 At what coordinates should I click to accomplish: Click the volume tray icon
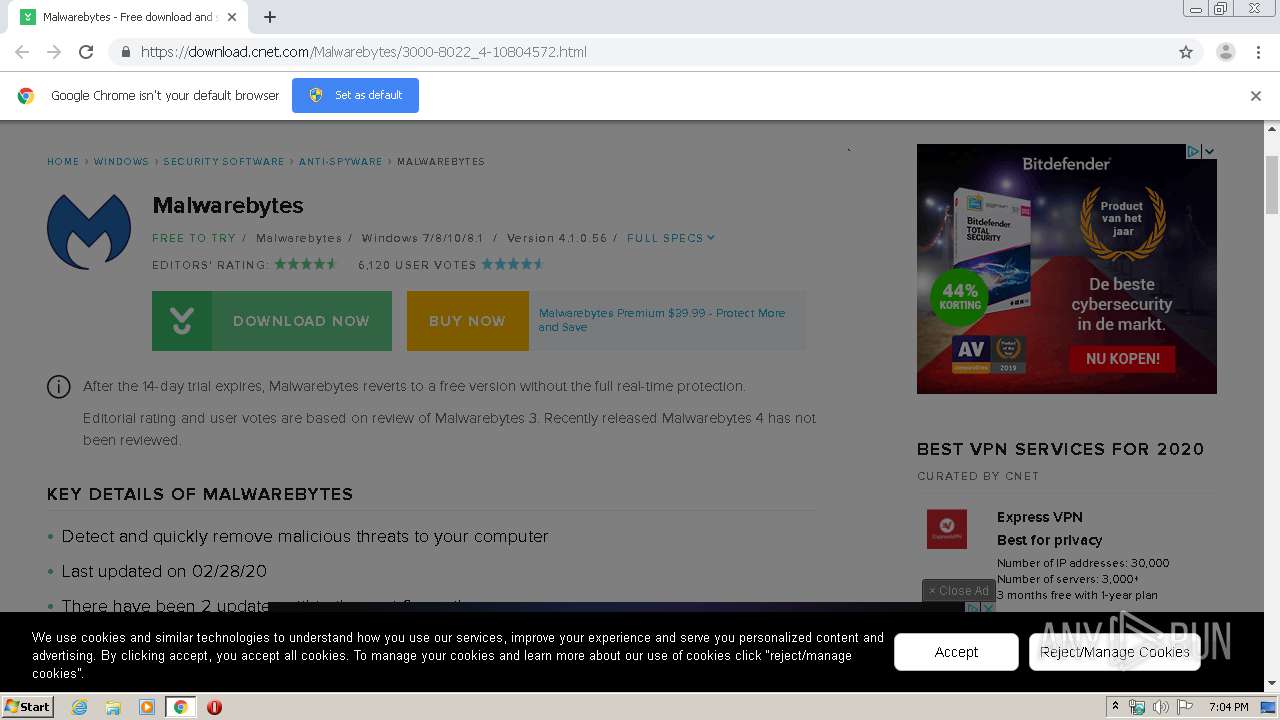pos(1161,707)
